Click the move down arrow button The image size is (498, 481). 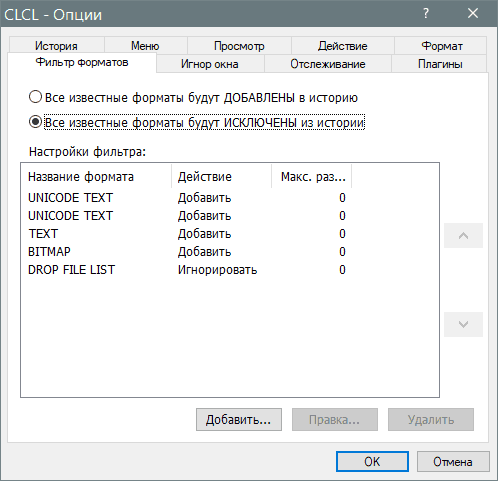coord(463,324)
